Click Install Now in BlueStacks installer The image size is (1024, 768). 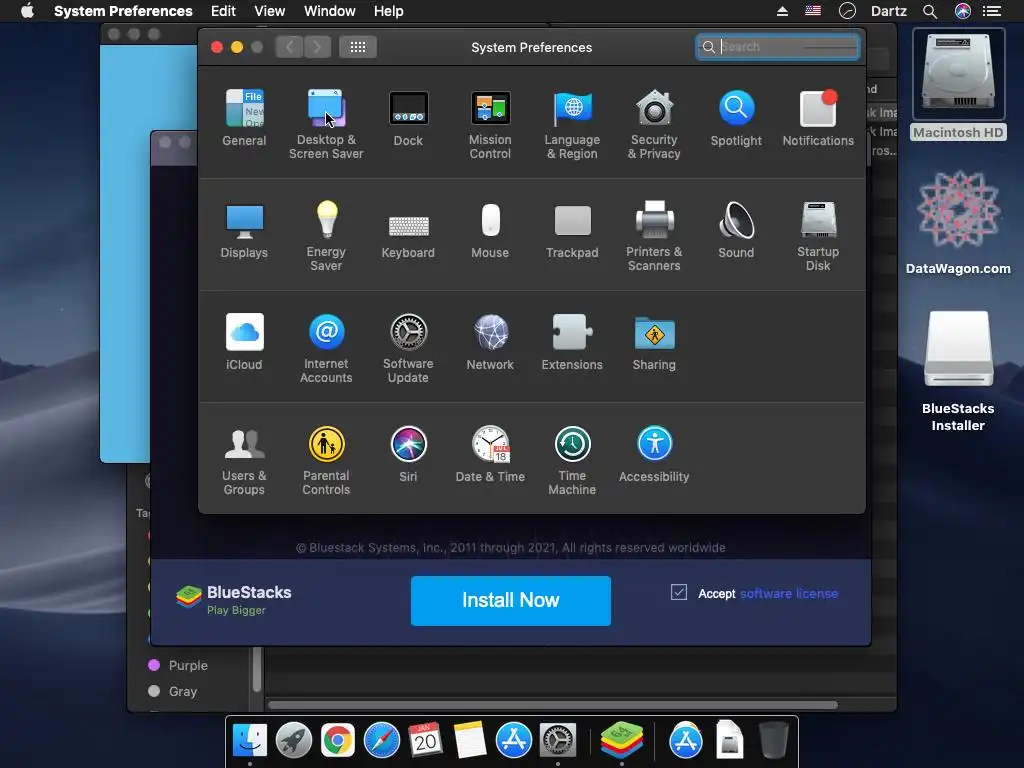pos(511,601)
